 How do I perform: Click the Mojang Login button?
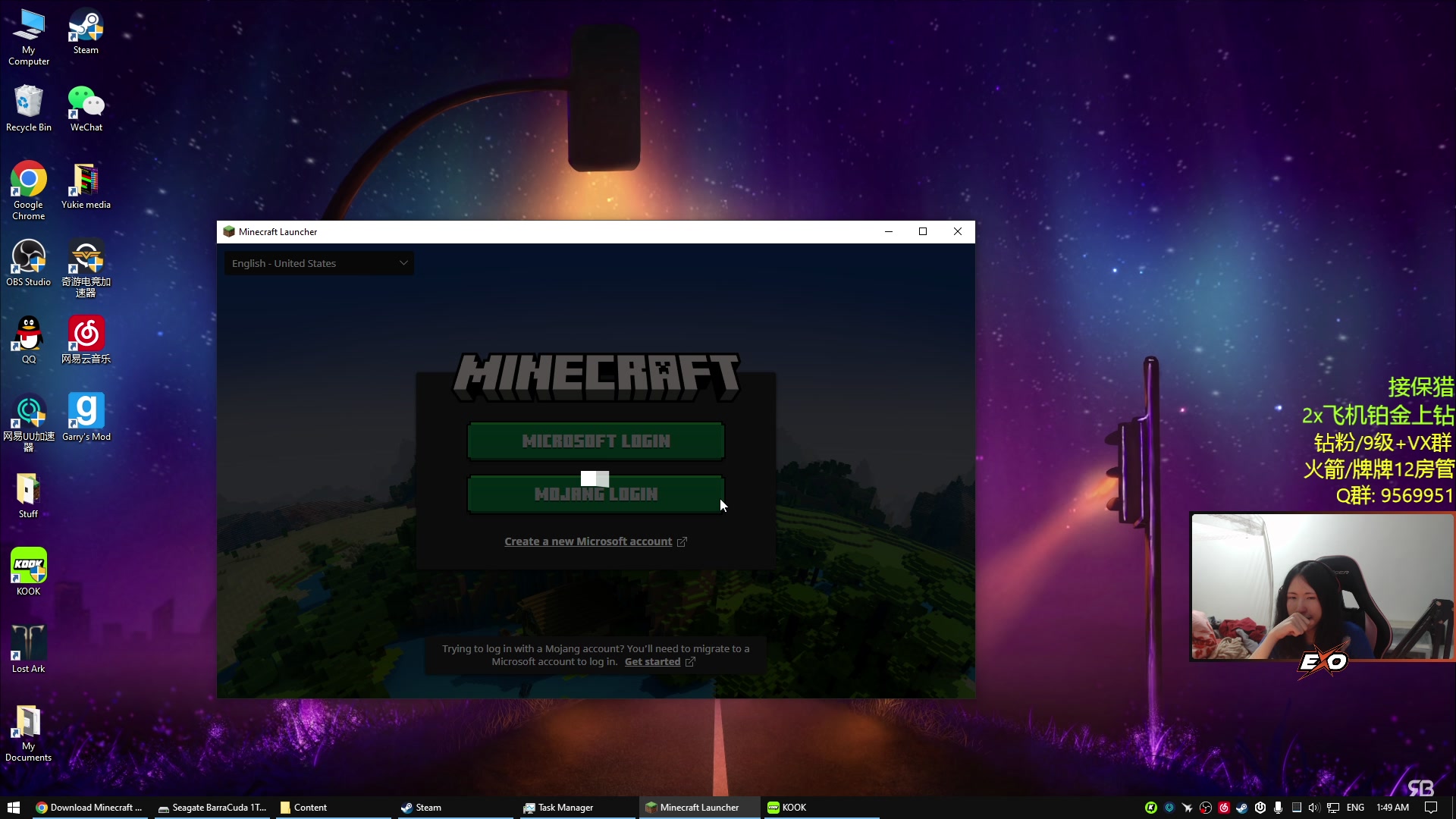tap(595, 494)
